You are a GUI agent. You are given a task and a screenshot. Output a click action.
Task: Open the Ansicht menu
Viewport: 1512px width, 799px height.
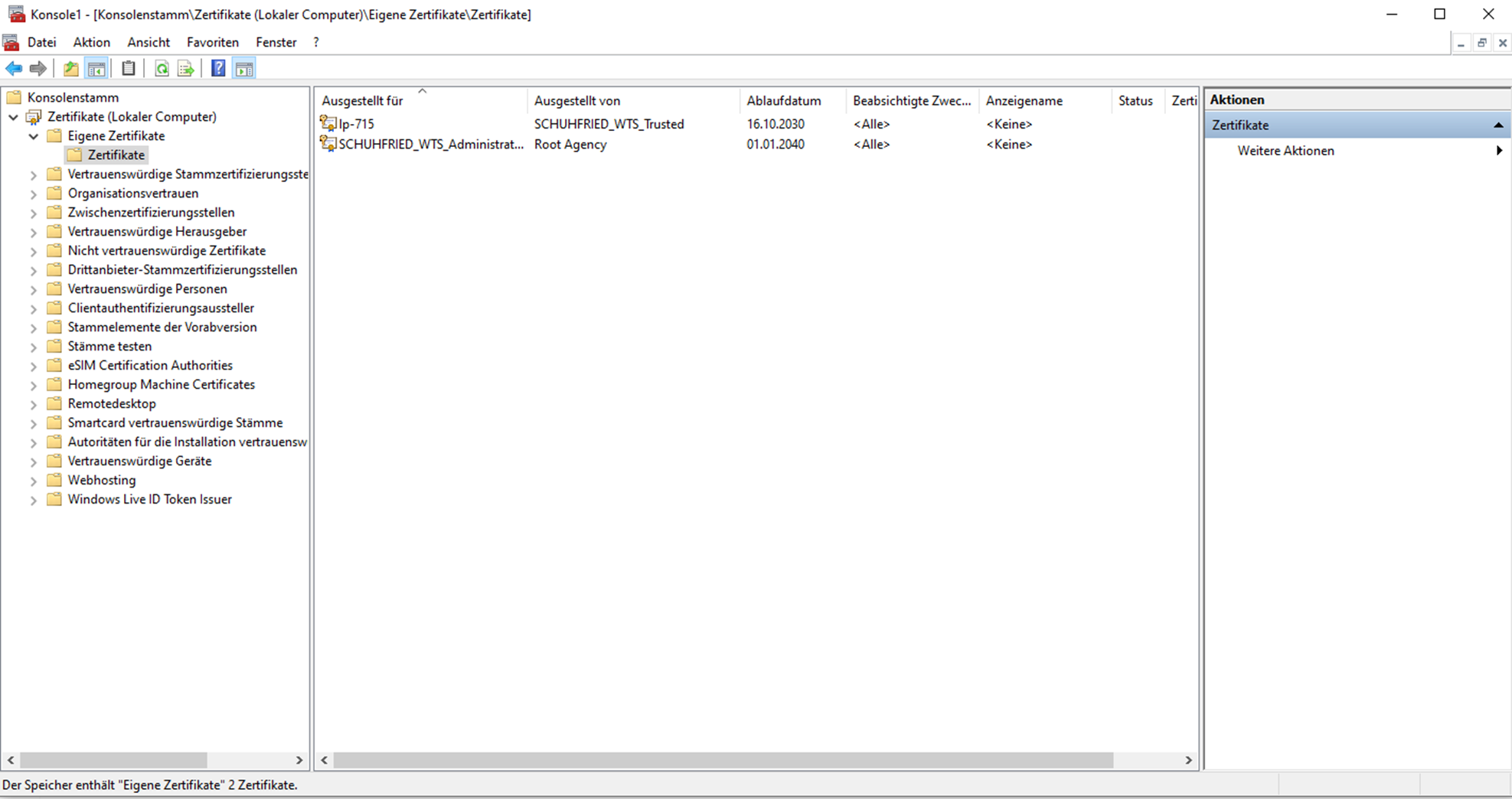[x=149, y=42]
